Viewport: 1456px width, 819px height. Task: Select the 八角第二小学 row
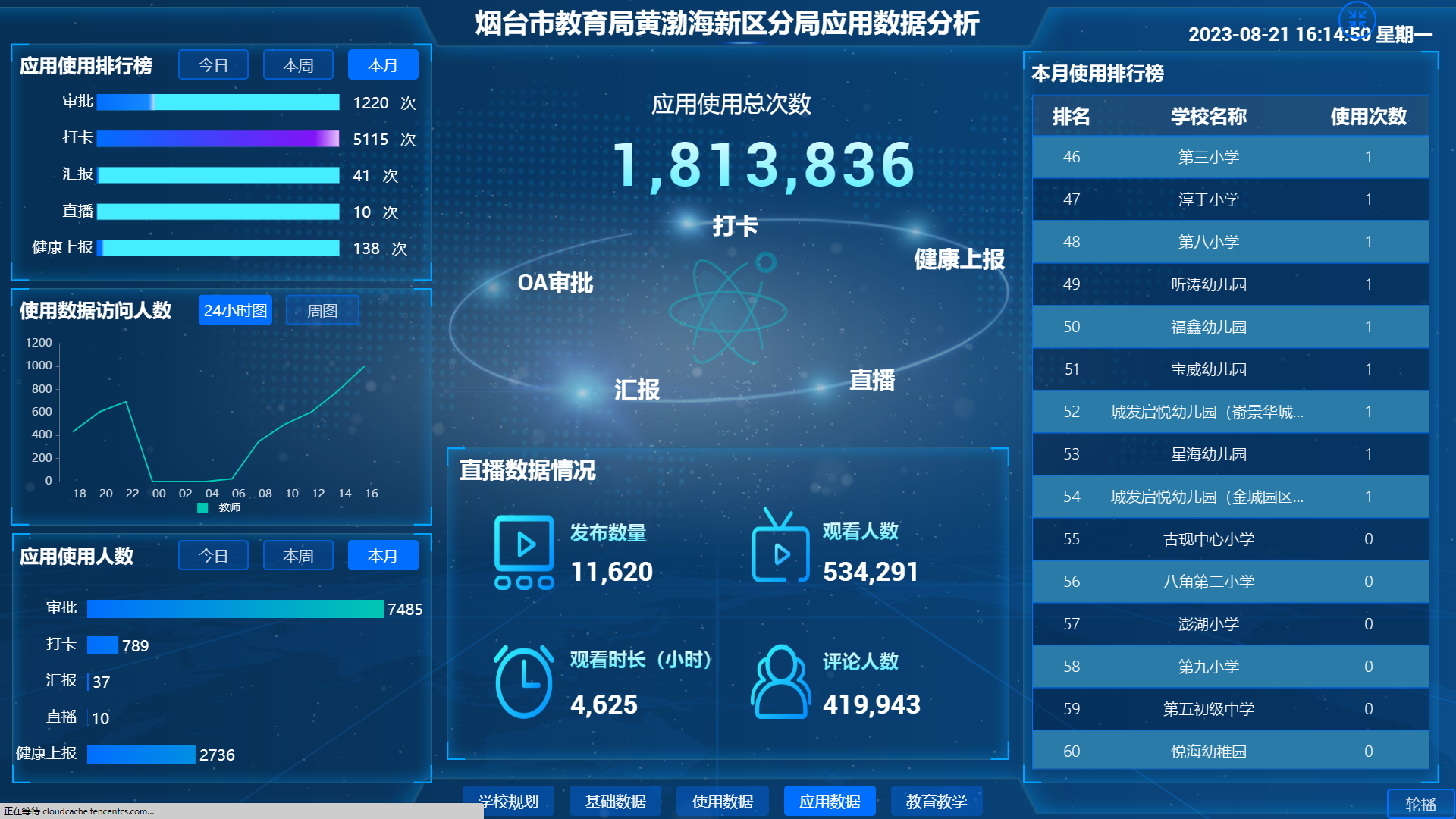1230,582
